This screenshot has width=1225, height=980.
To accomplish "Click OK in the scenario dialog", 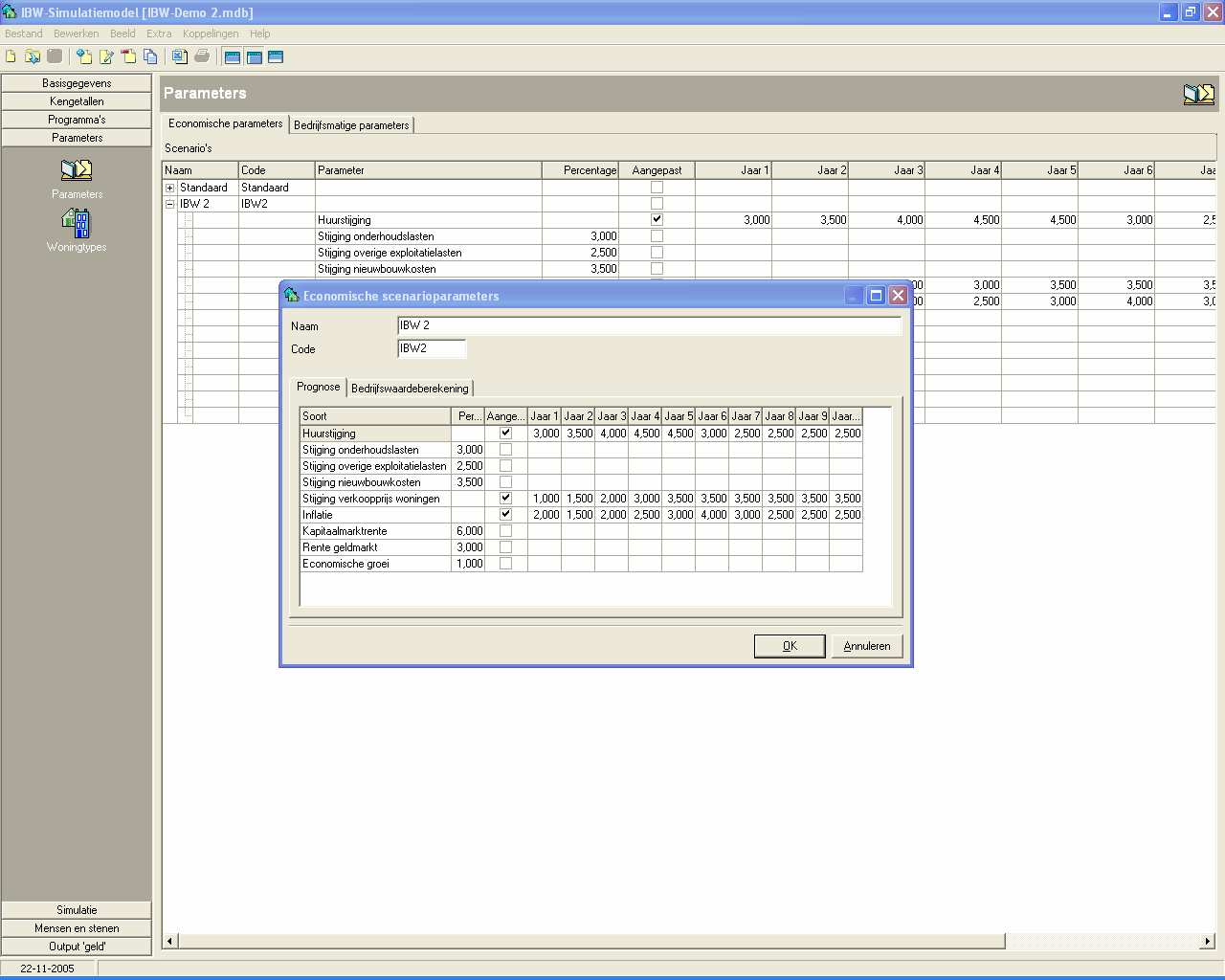I will 790,646.
